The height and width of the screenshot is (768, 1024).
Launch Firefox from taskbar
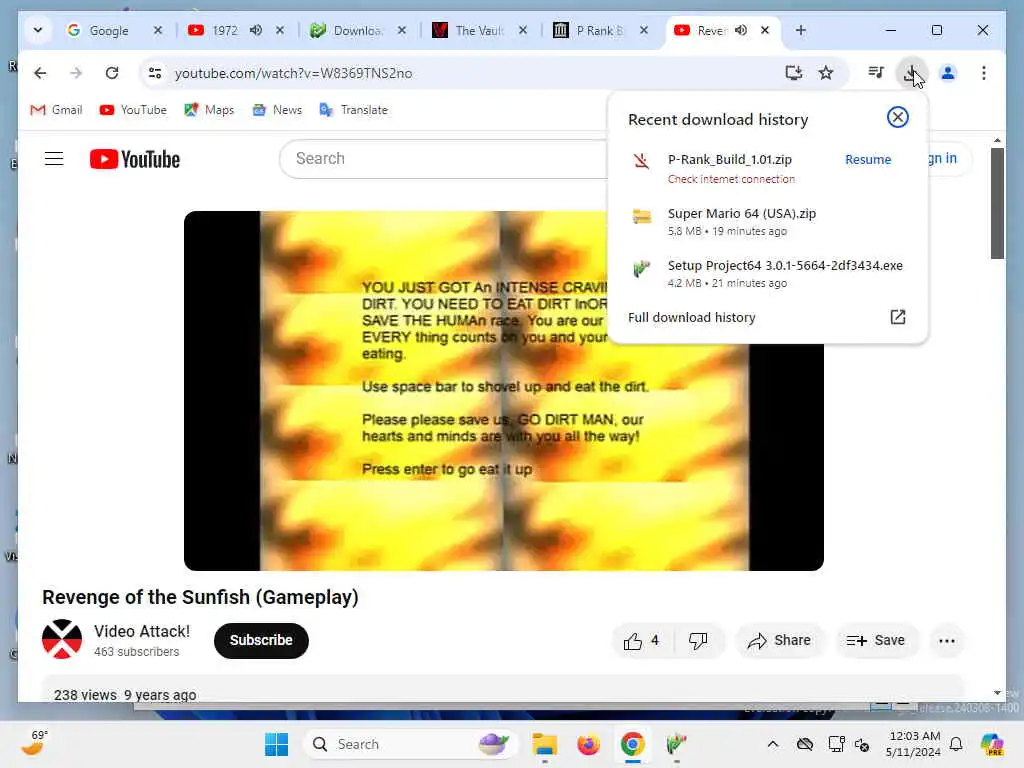(x=588, y=744)
